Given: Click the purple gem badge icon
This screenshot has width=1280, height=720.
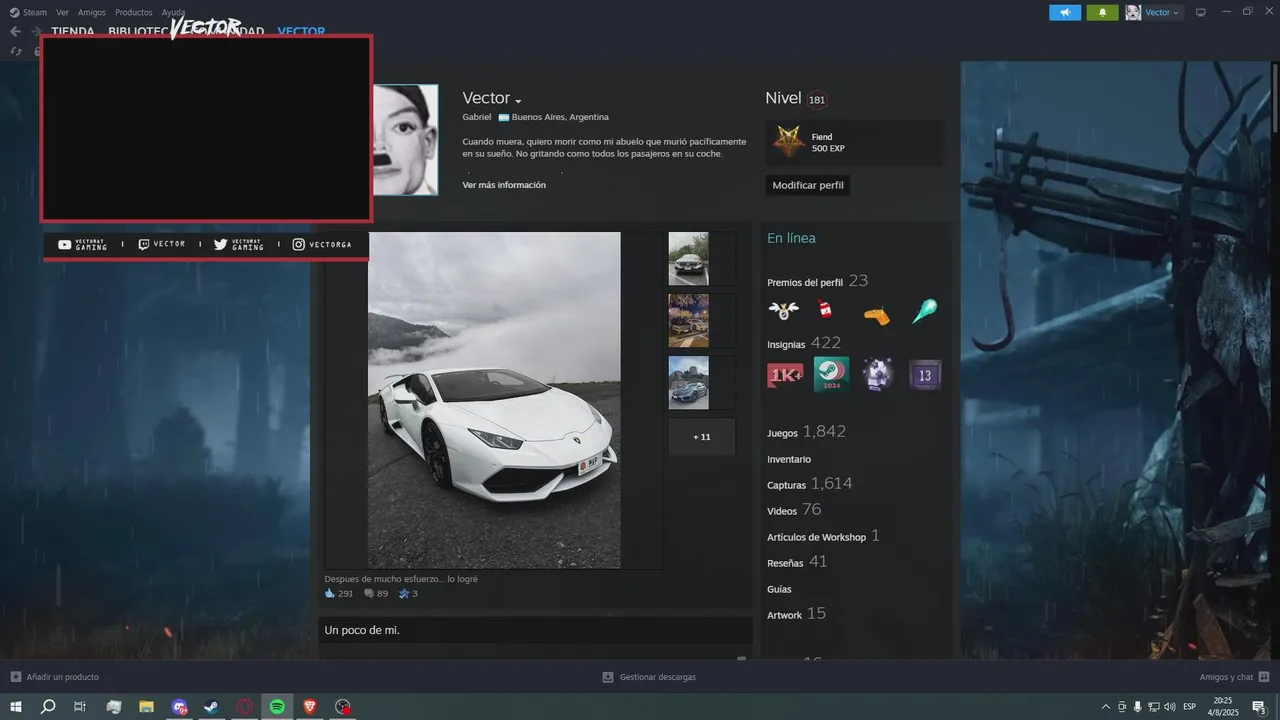Looking at the screenshot, I should tap(878, 374).
